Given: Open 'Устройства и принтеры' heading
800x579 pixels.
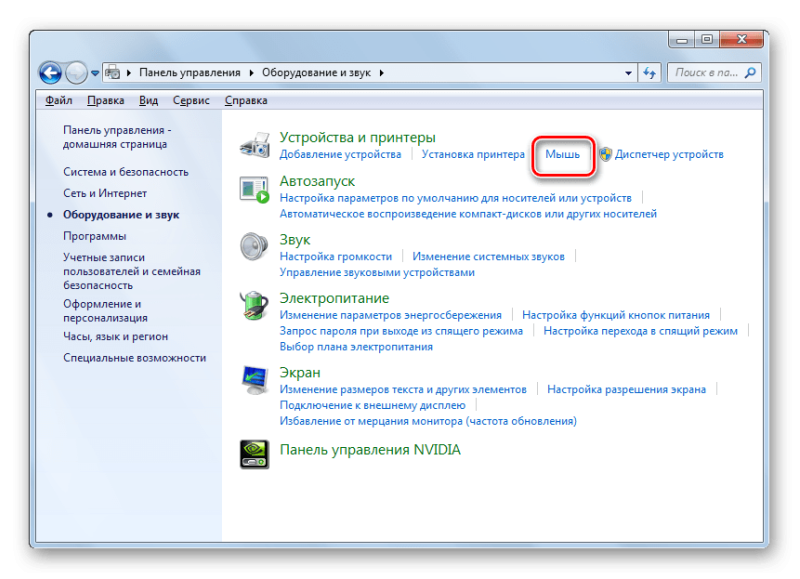Looking at the screenshot, I should [x=357, y=137].
